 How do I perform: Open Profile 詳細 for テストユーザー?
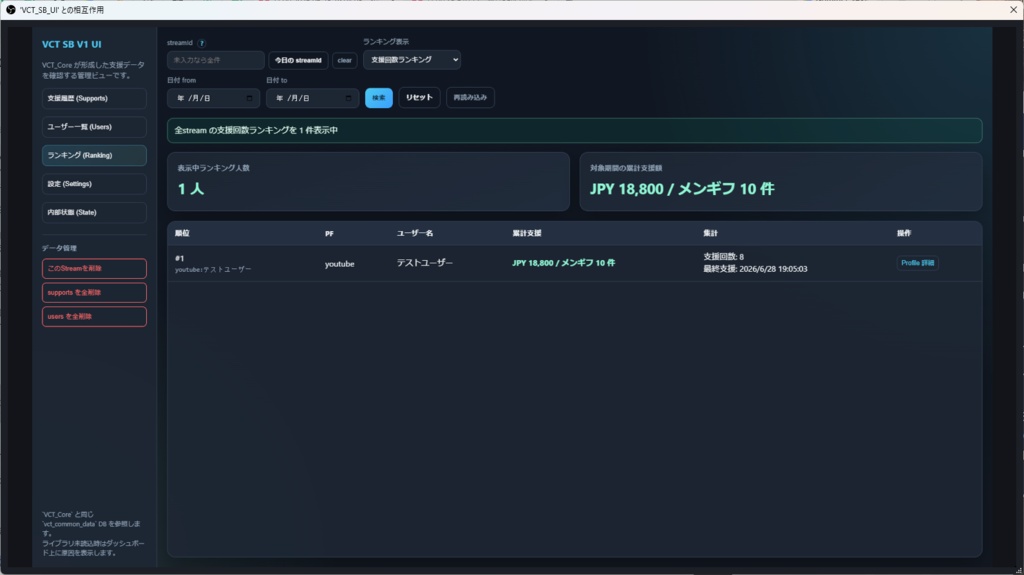click(918, 263)
